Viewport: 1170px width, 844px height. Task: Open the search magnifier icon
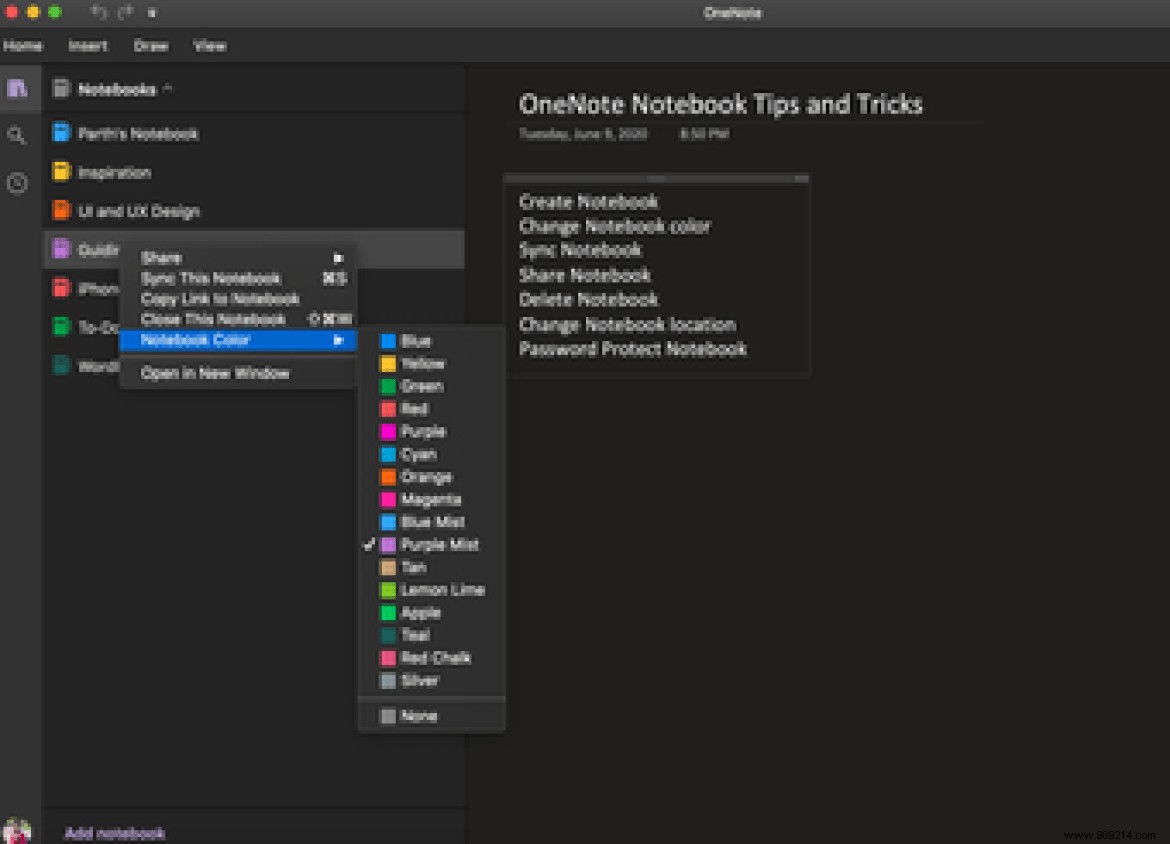click(17, 135)
